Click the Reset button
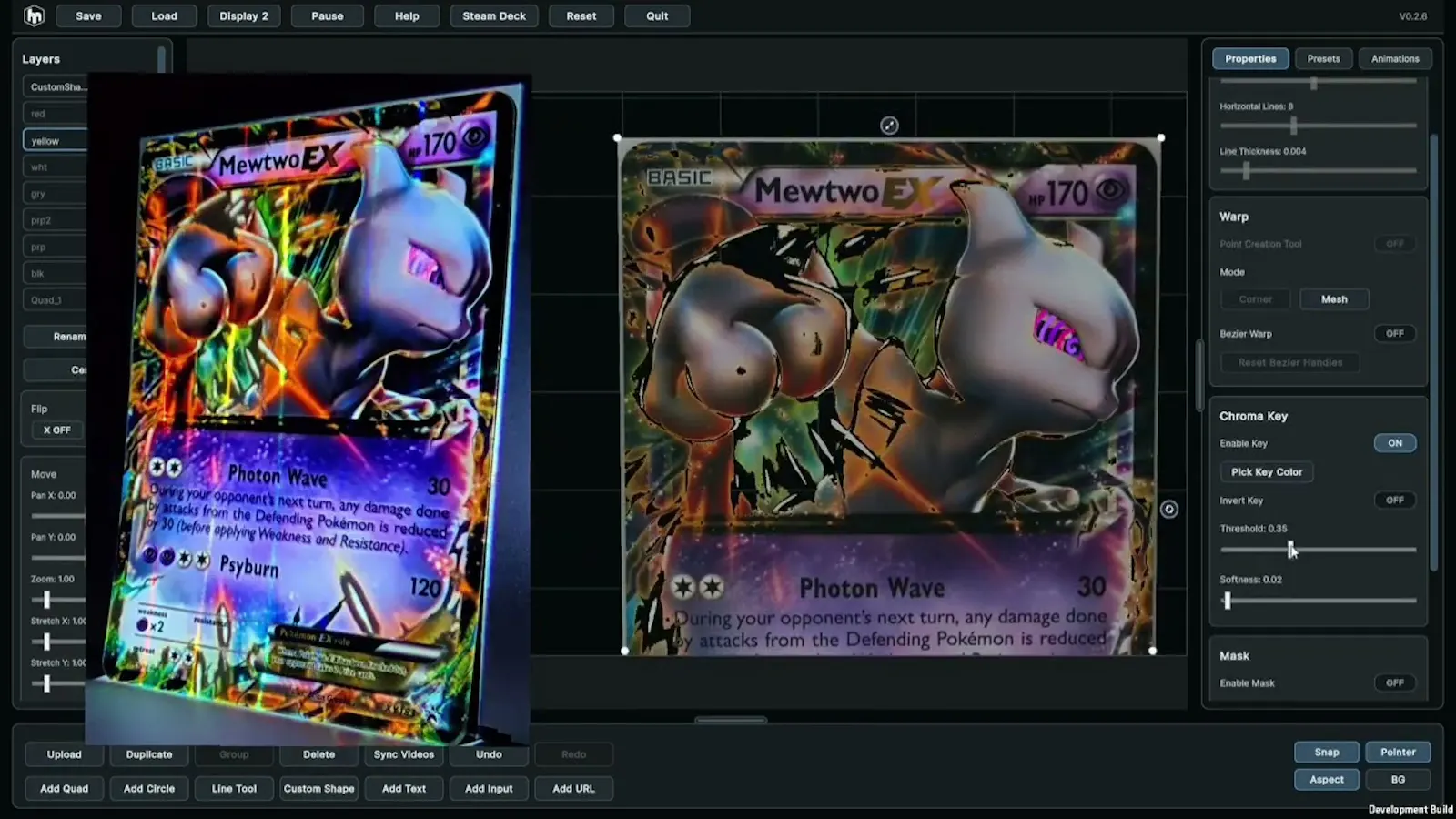 (581, 16)
